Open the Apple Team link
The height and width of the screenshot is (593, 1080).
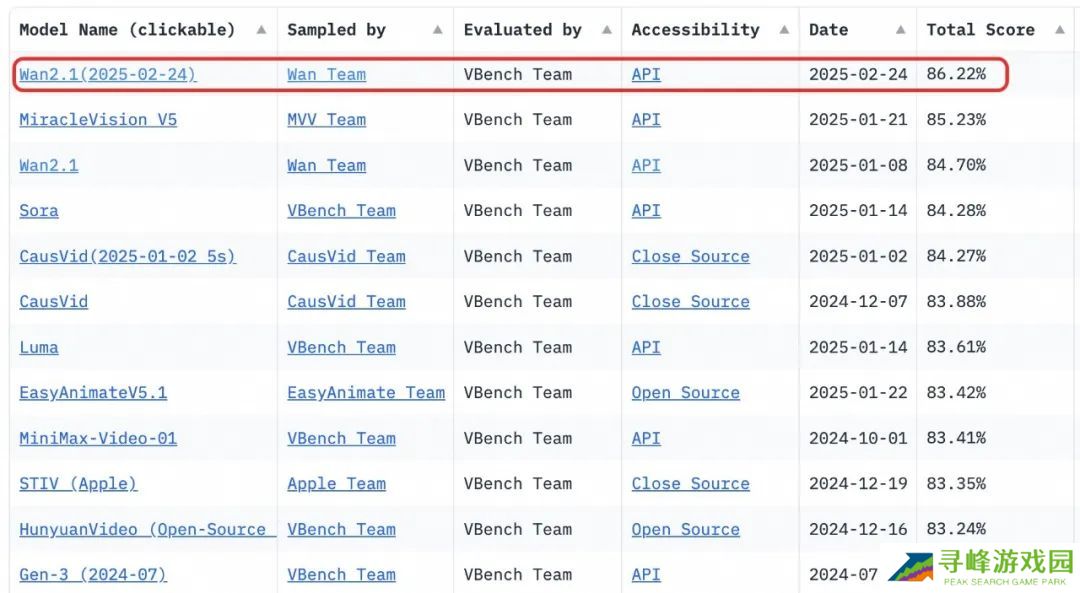(336, 484)
